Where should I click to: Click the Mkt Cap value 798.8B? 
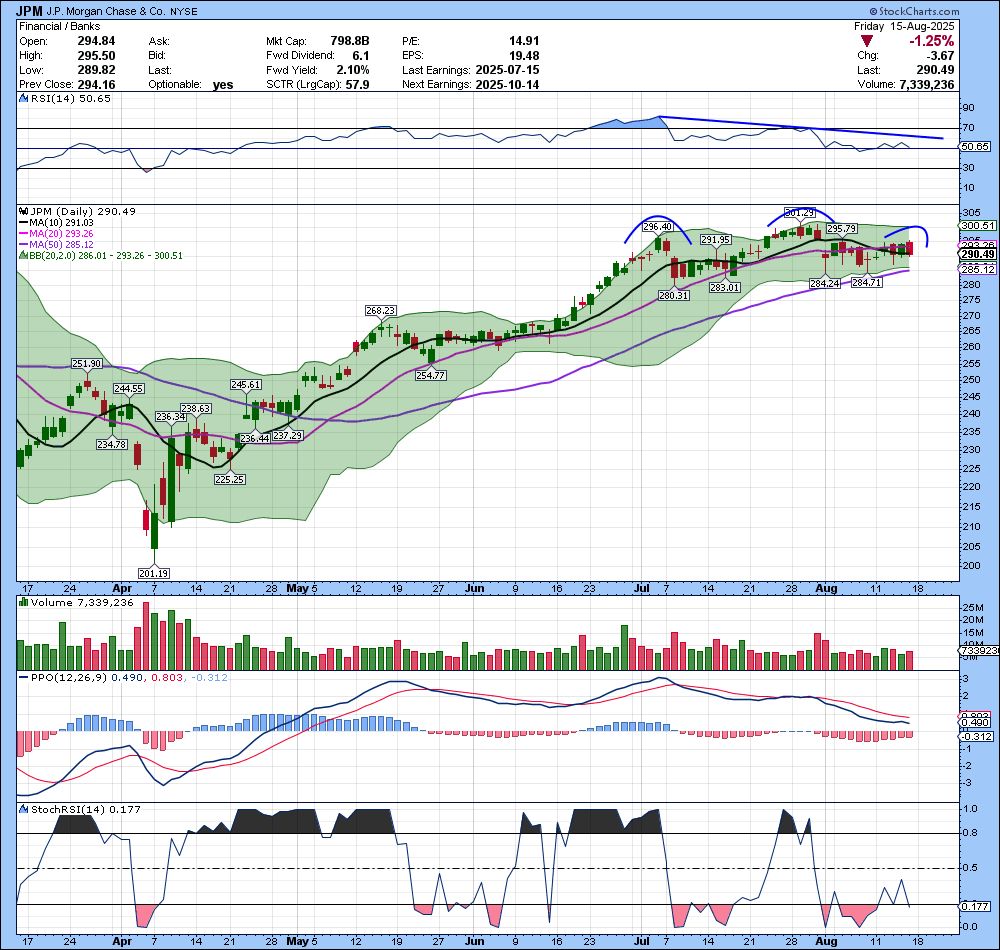[349, 41]
